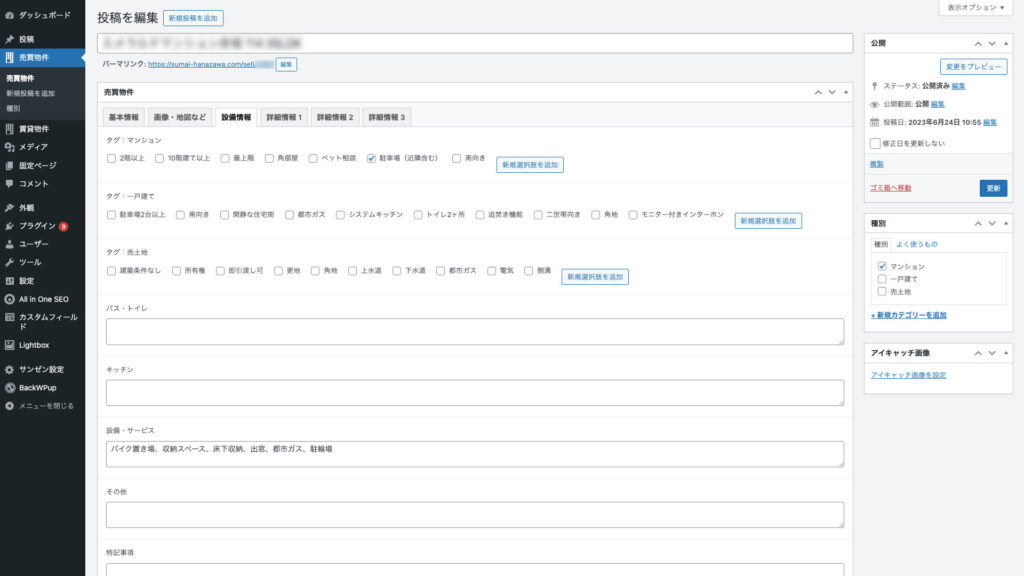
Task: Select よく使うもの tab in 種別
Action: (917, 244)
